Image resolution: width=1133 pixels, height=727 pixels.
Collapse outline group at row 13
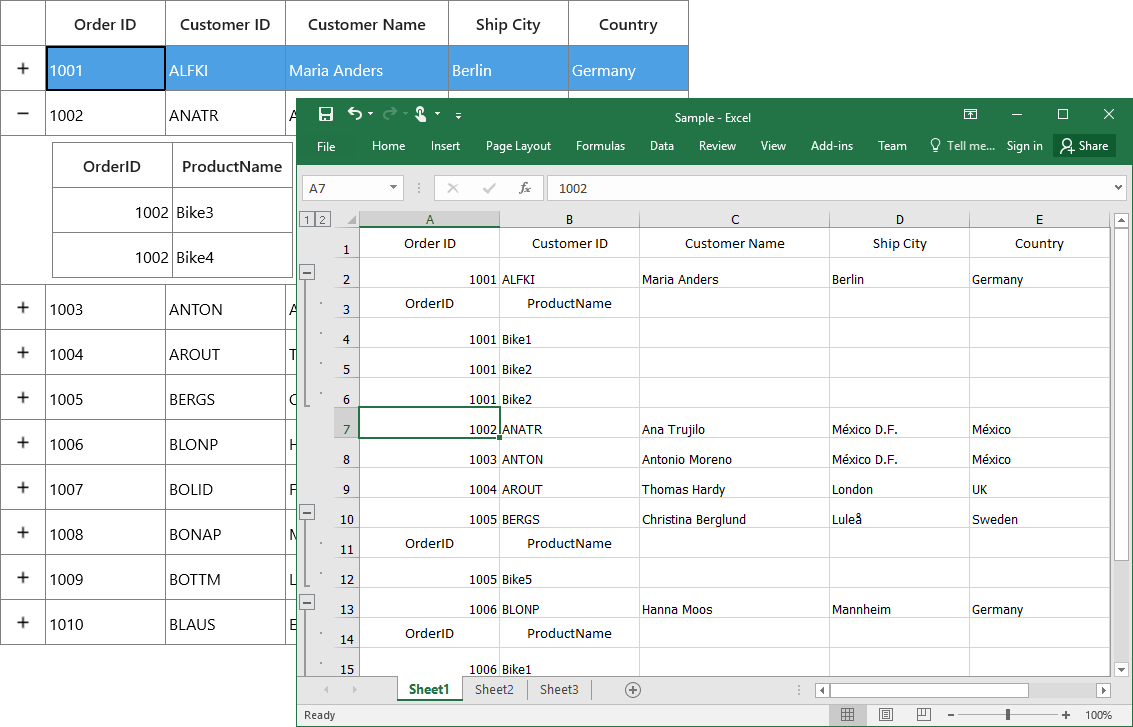click(x=307, y=602)
